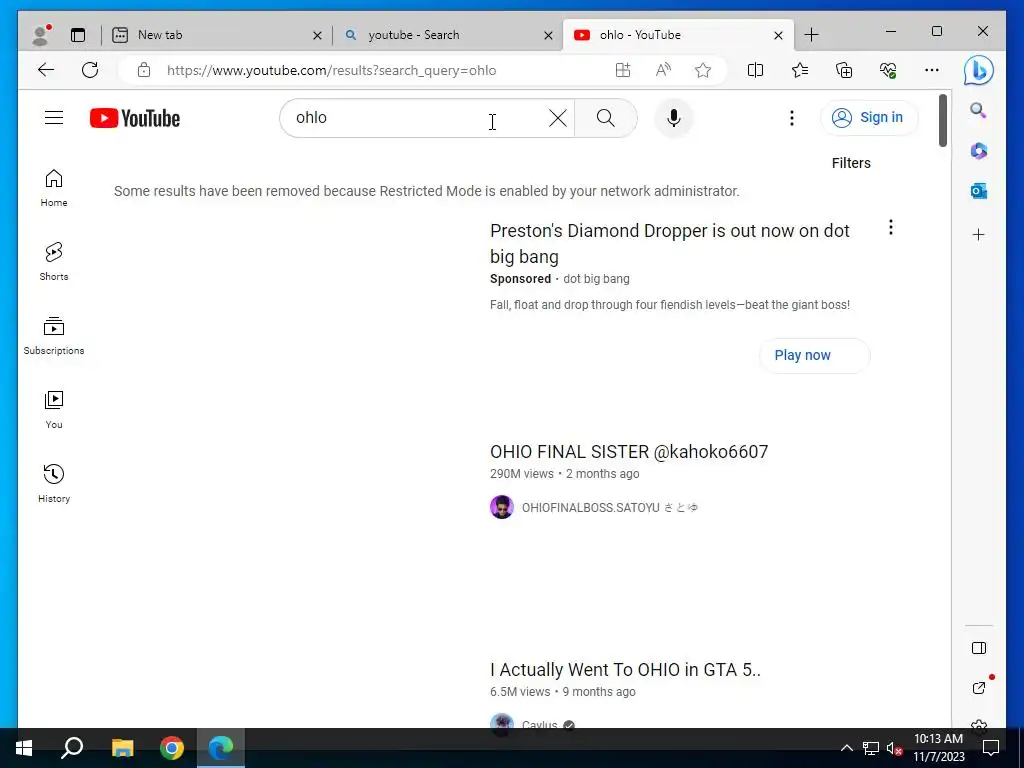Click the Play now button
Image resolution: width=1024 pixels, height=768 pixels.
point(814,355)
